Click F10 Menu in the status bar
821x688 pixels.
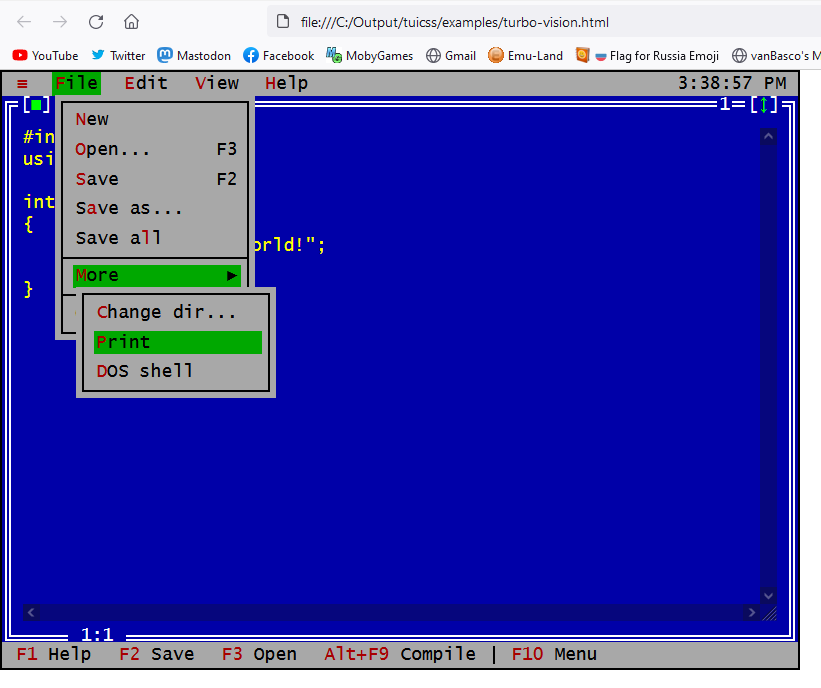554,654
